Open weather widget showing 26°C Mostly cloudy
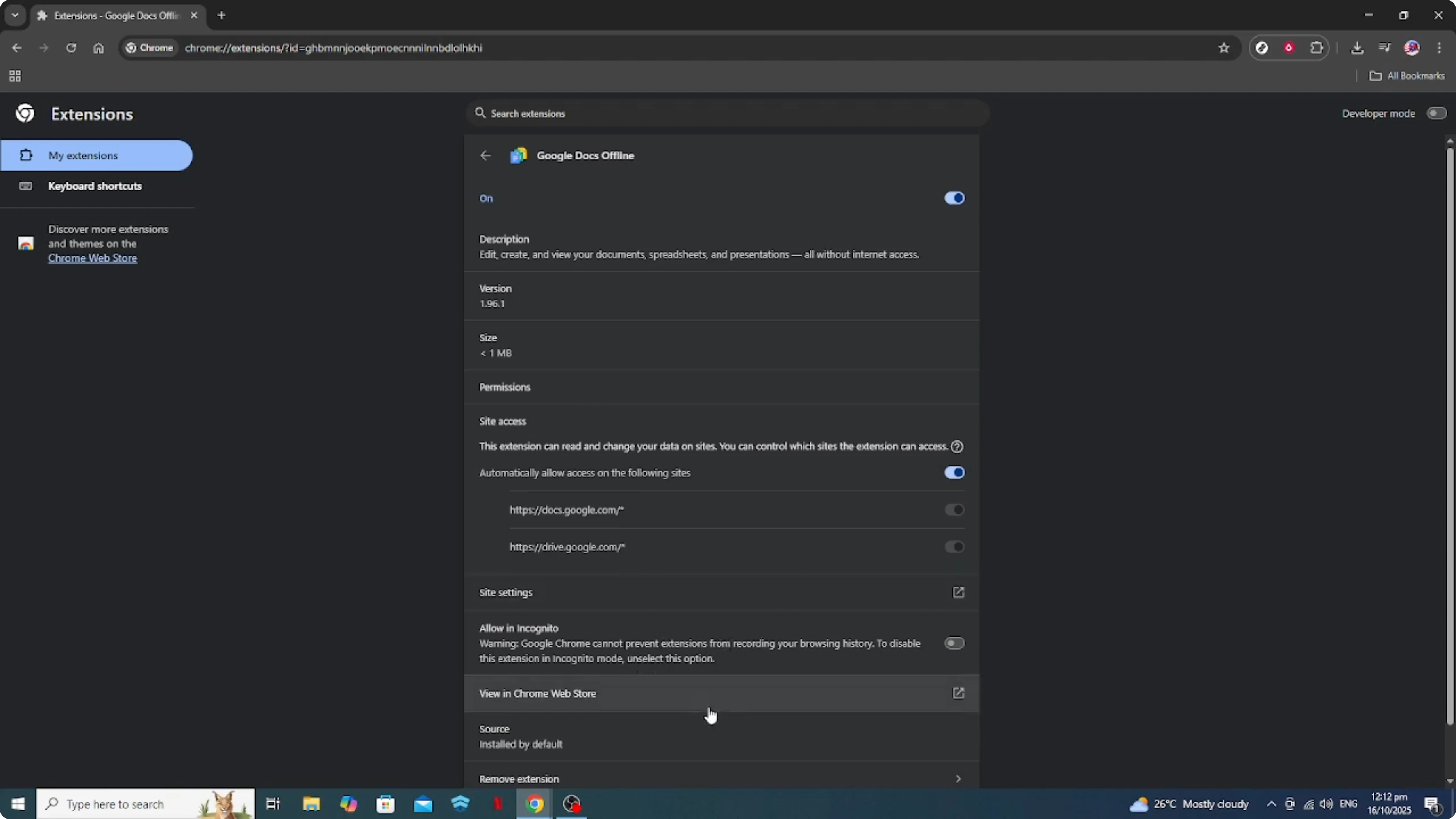The height and width of the screenshot is (819, 1456). [x=1189, y=804]
